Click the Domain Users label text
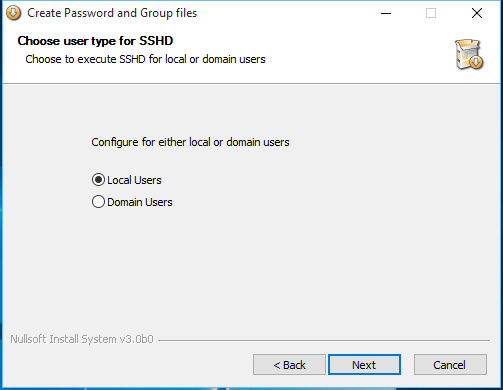 (140, 202)
